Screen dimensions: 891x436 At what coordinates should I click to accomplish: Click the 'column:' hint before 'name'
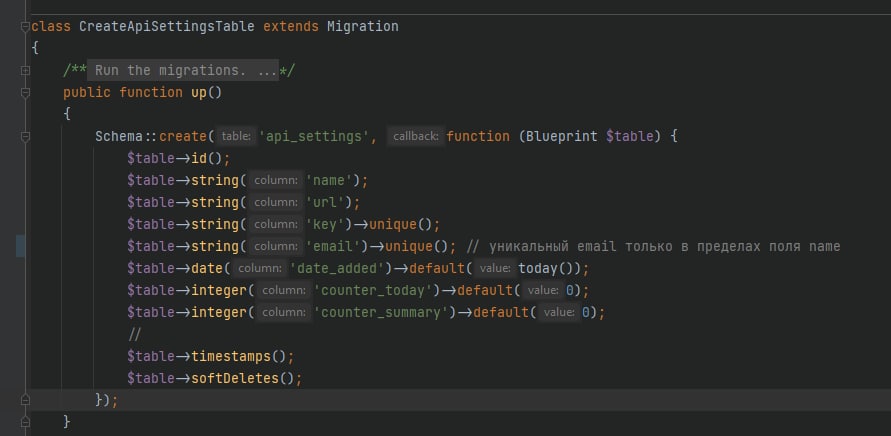[276, 181]
